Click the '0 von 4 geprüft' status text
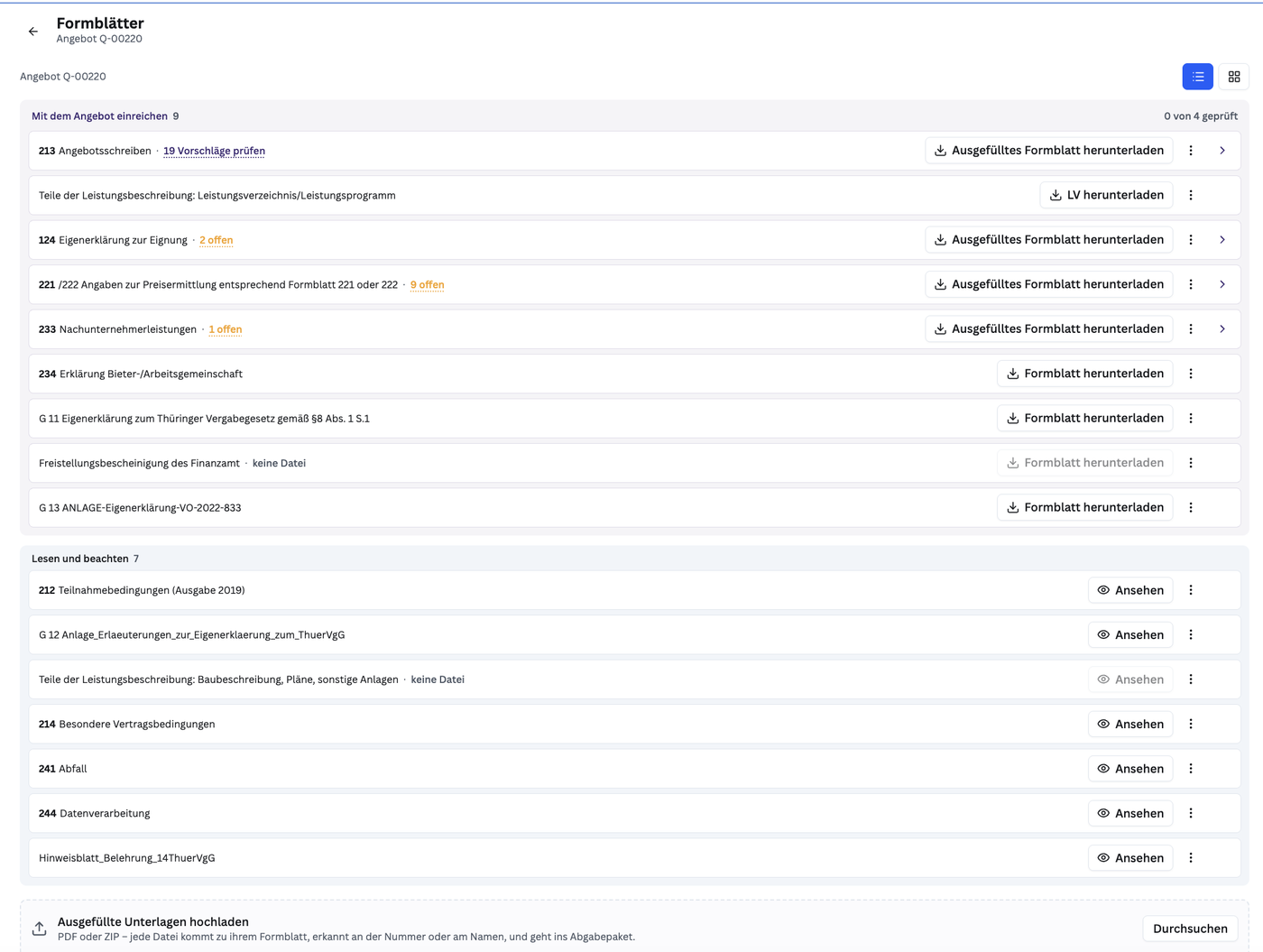The width and height of the screenshot is (1263, 952). 1201,116
